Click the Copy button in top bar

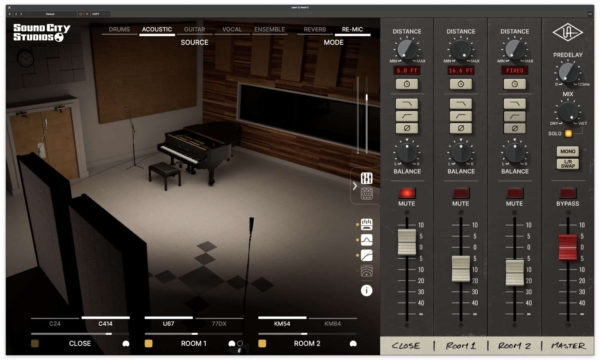tap(96, 14)
